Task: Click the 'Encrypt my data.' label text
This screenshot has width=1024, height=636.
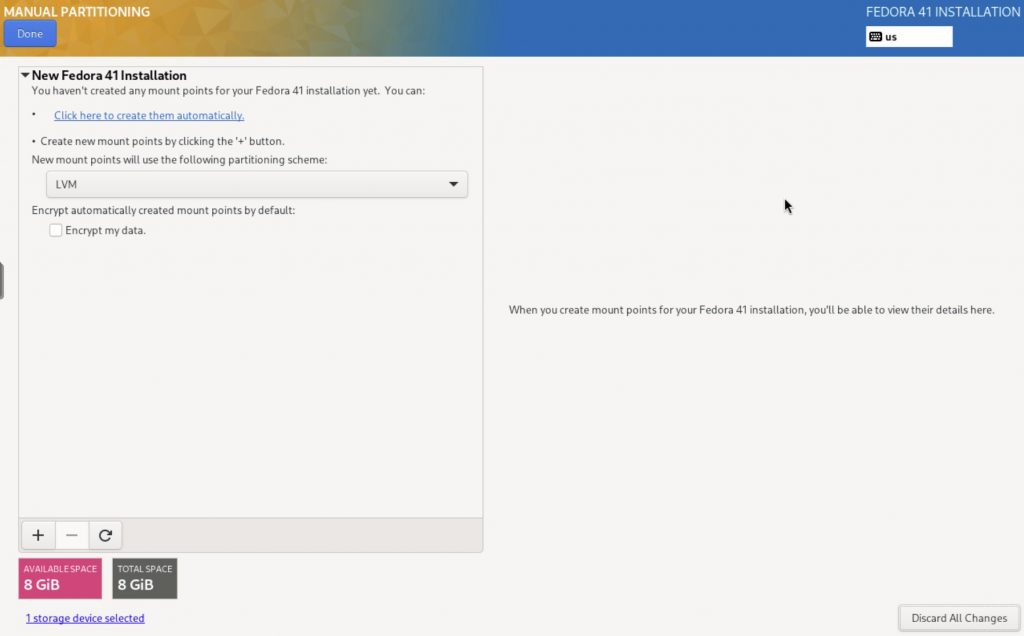Action: tap(105, 231)
